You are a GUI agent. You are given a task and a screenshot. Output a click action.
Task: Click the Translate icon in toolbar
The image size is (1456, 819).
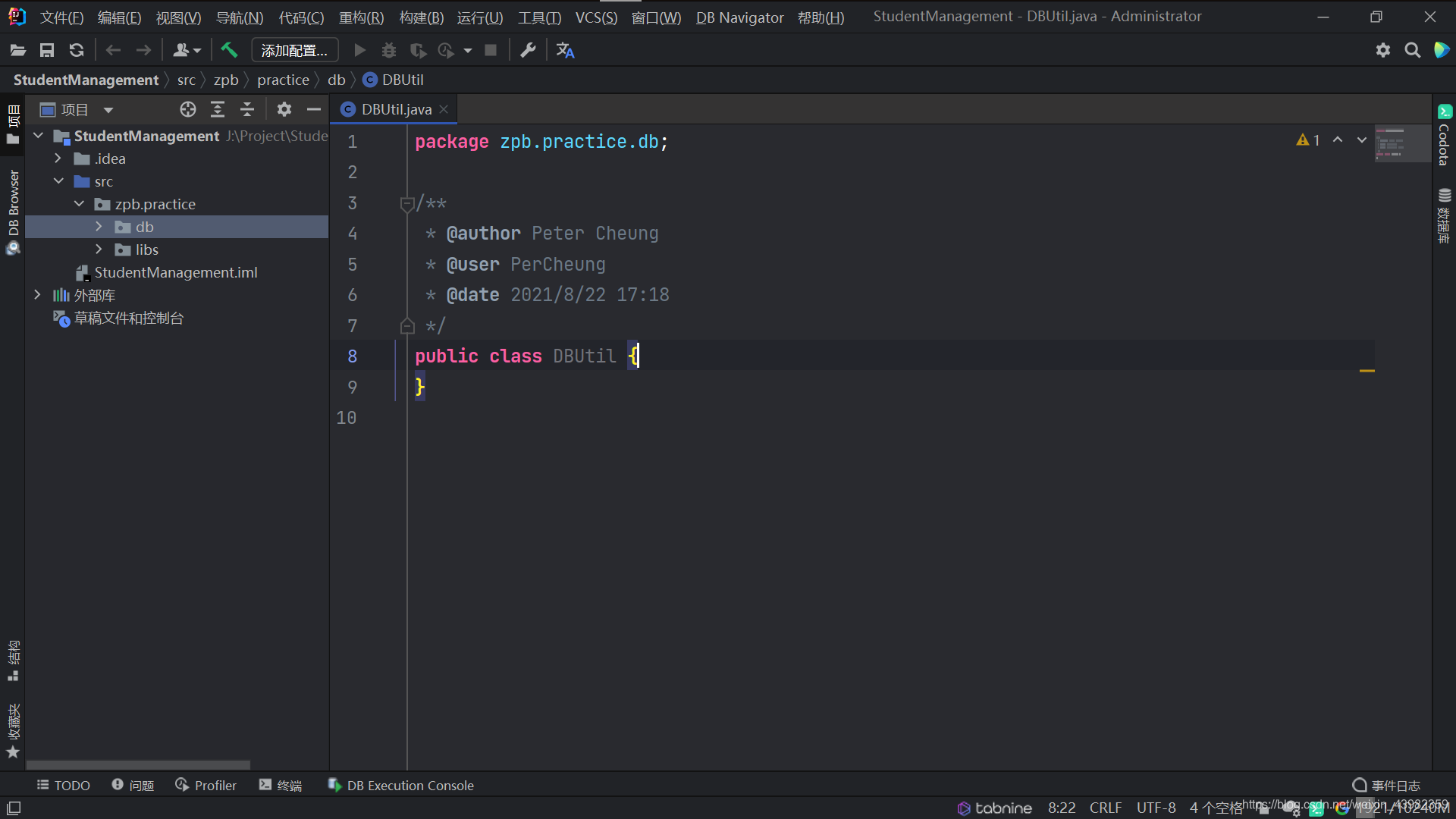[x=565, y=50]
